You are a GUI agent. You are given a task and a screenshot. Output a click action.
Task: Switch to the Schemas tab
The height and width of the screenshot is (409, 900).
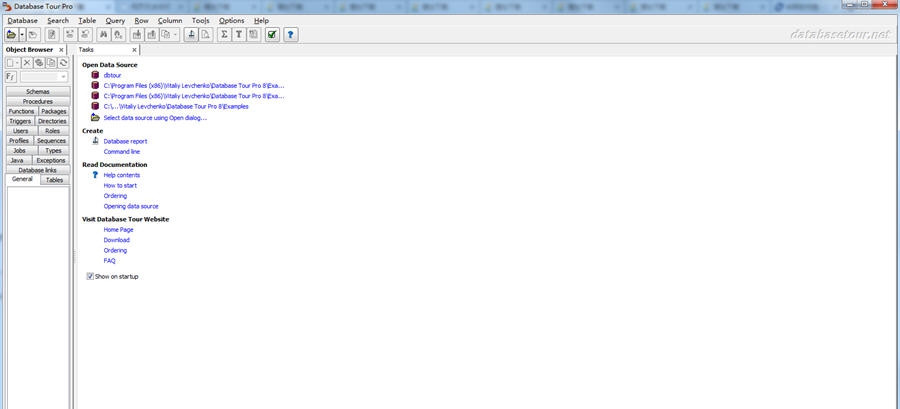pos(38,92)
